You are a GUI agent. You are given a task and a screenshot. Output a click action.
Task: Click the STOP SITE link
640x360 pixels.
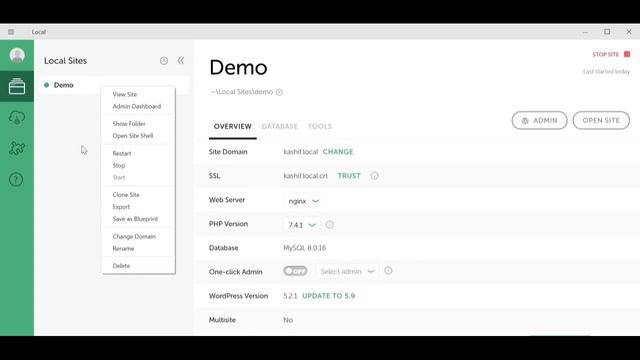606,54
